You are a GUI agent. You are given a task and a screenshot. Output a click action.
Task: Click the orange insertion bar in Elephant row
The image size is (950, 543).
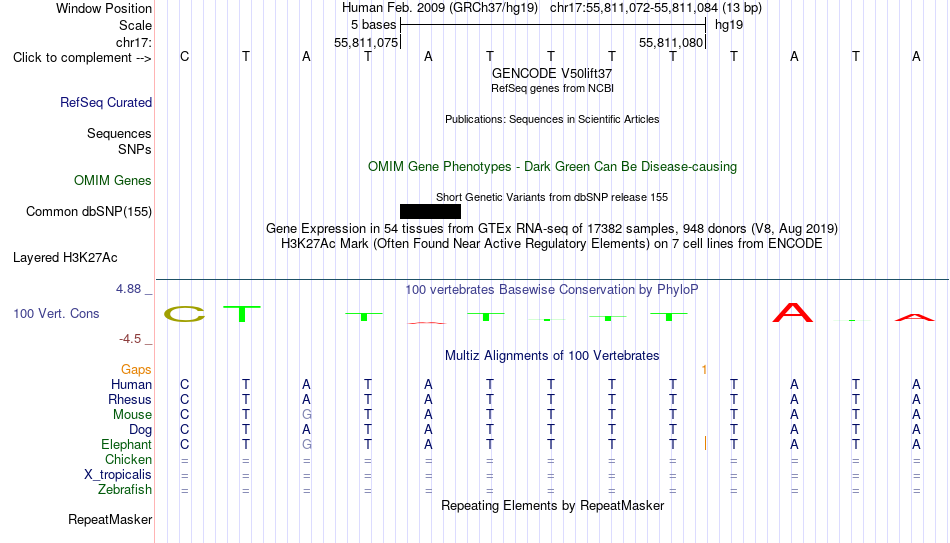click(x=705, y=444)
